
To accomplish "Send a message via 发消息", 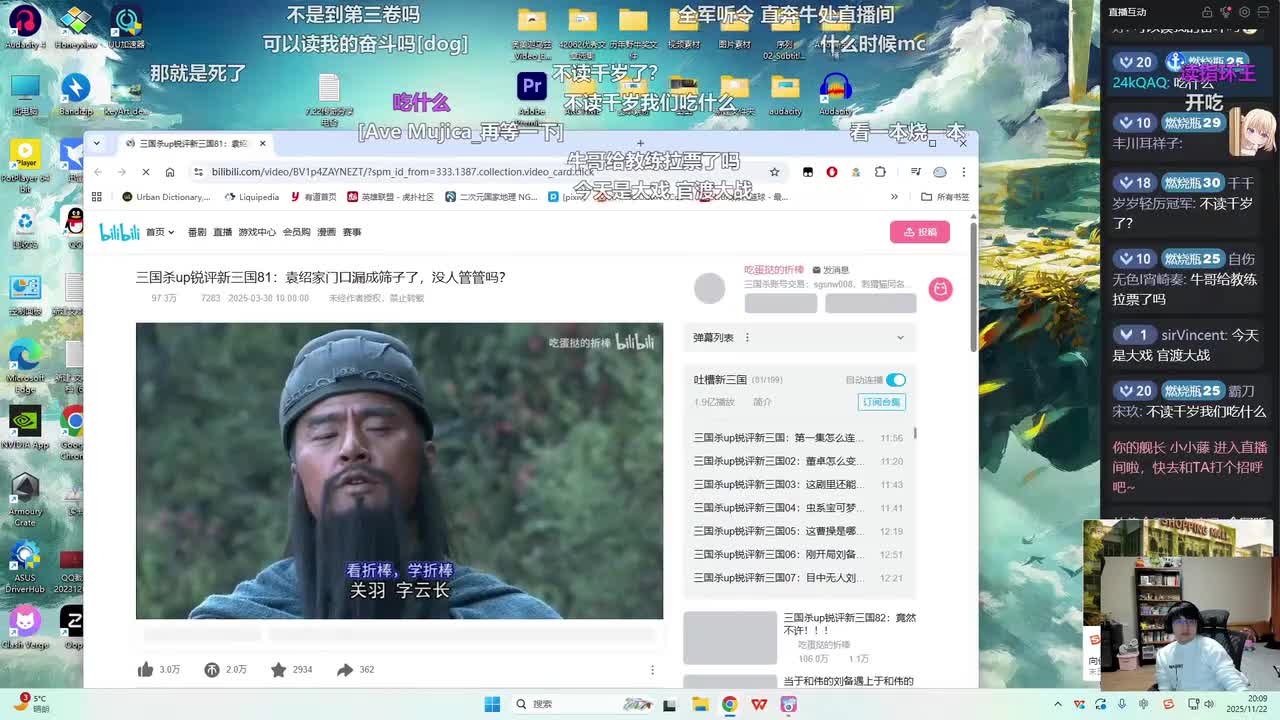I will tap(831, 270).
